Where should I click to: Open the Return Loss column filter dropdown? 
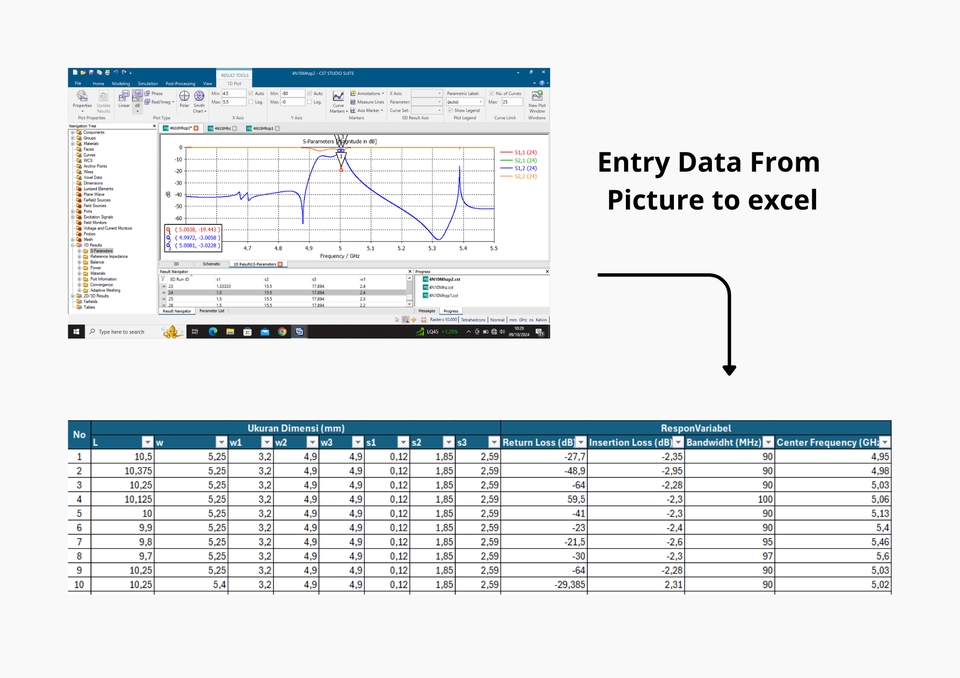pyautogui.click(x=581, y=442)
